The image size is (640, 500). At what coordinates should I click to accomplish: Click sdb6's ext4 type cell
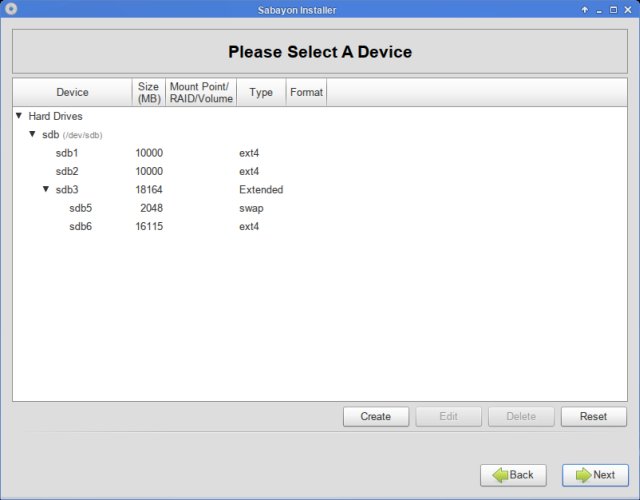tap(249, 227)
